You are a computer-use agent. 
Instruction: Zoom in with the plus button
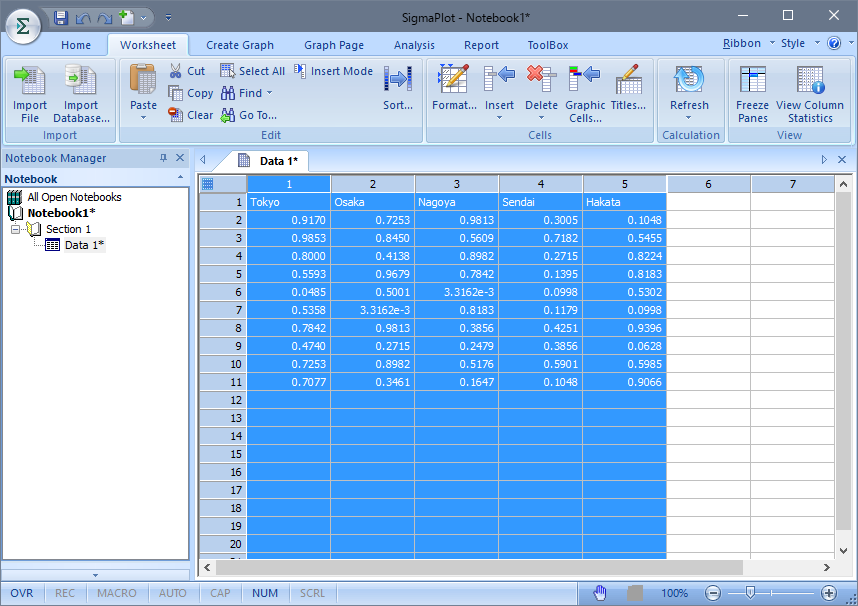[x=828, y=593]
